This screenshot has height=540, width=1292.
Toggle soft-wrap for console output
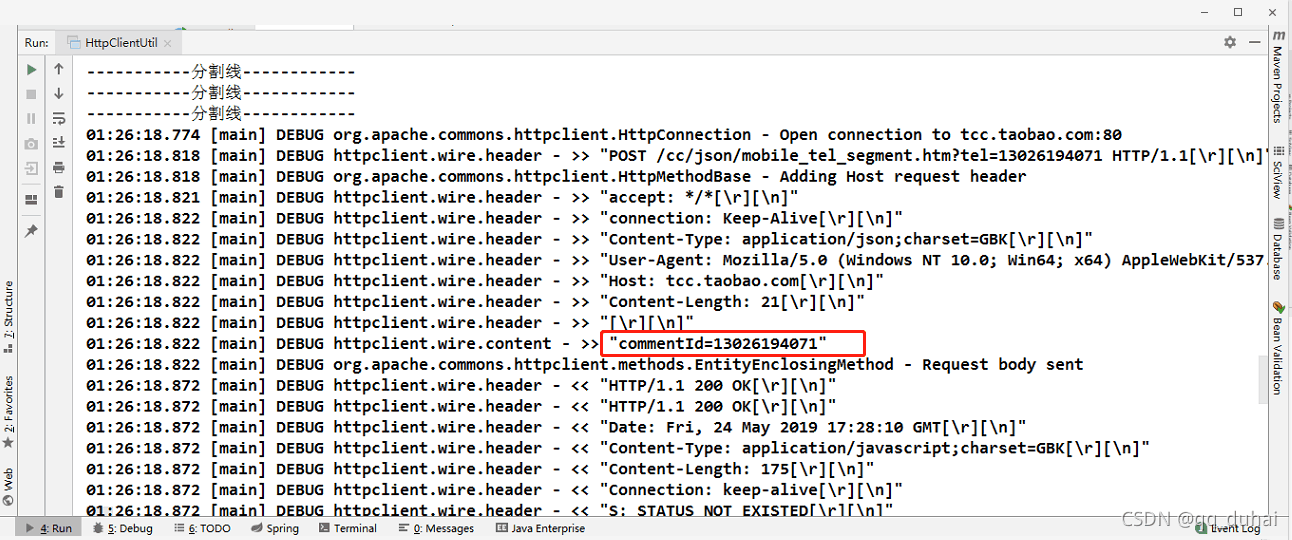pyautogui.click(x=59, y=118)
